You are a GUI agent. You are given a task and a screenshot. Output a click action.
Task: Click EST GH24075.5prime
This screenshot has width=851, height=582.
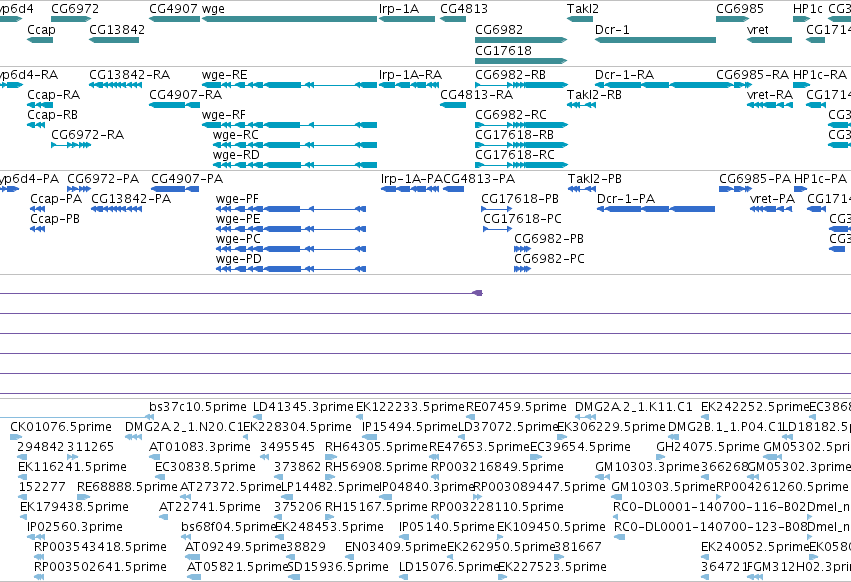tap(708, 447)
